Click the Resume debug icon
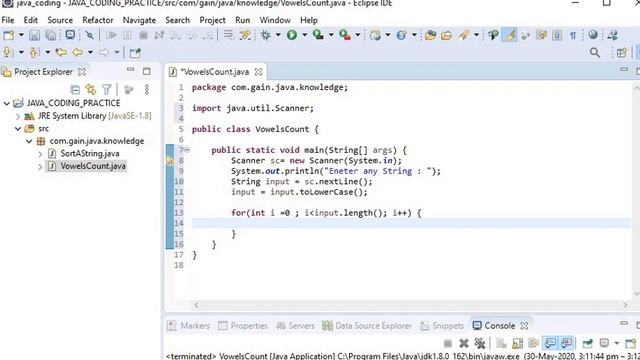 111,35
